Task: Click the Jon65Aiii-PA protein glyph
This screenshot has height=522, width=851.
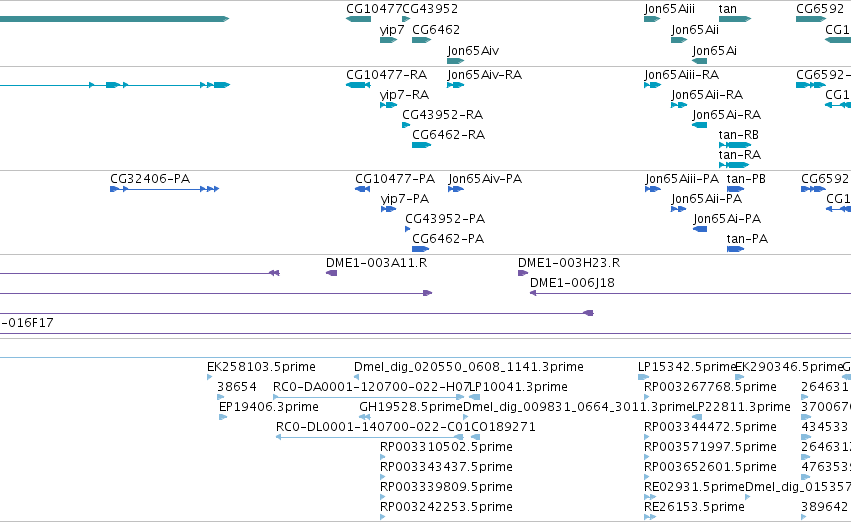Action: 653,189
